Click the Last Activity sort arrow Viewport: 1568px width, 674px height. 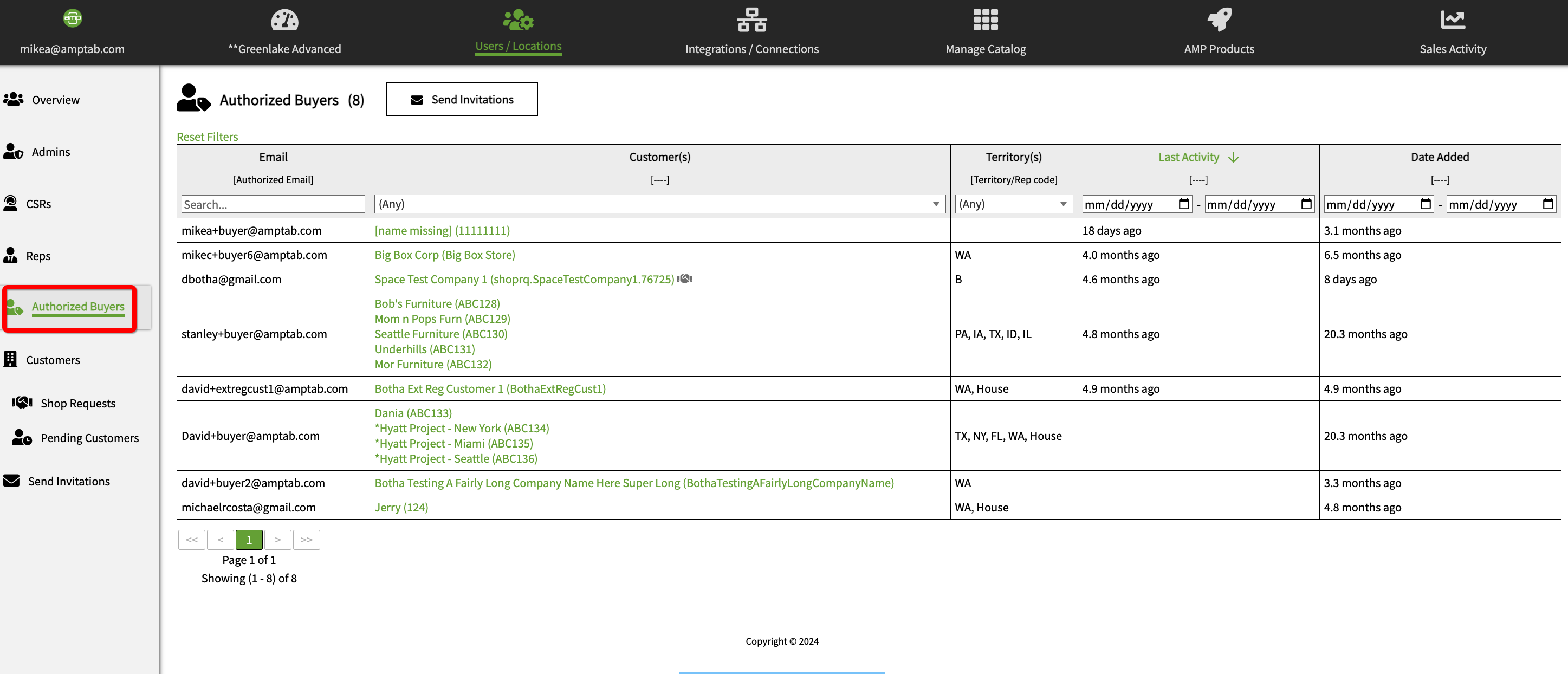click(1233, 158)
